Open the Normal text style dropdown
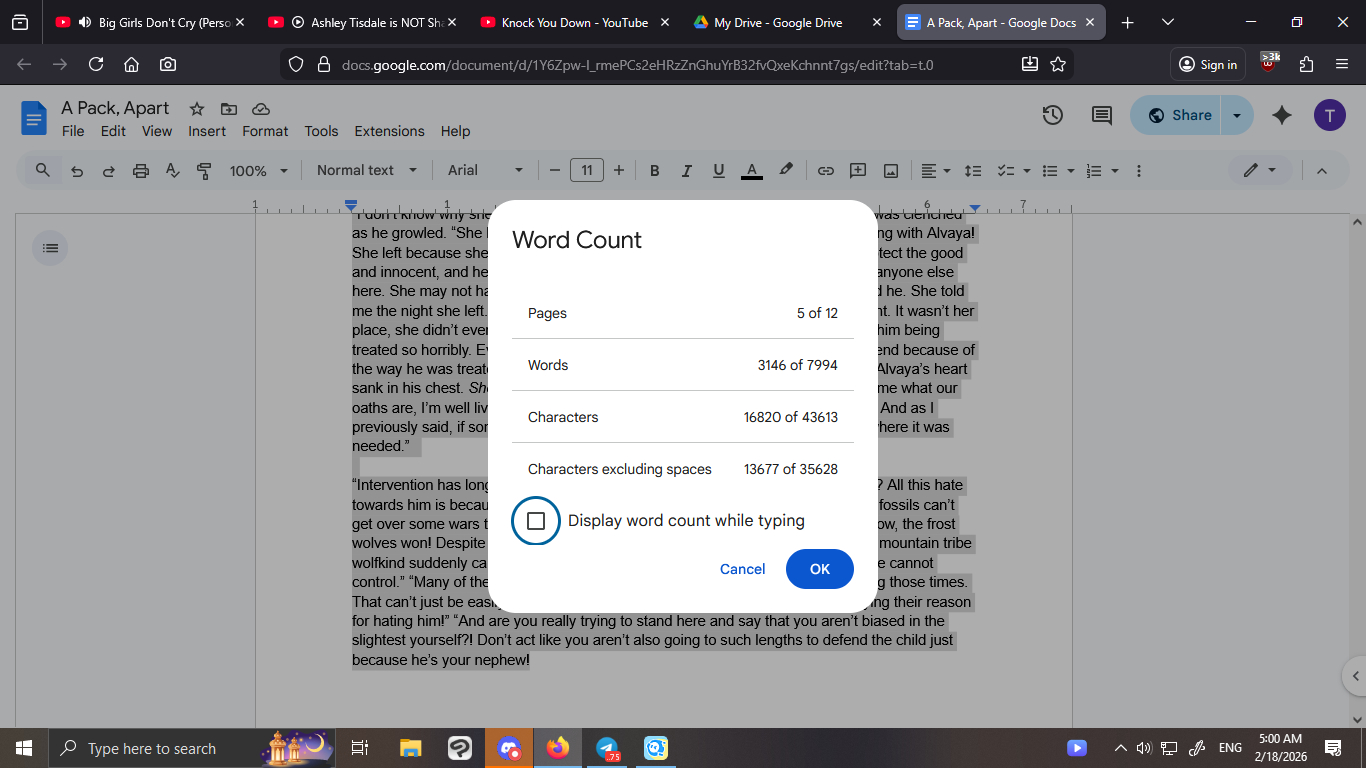The height and width of the screenshot is (768, 1366). point(366,171)
